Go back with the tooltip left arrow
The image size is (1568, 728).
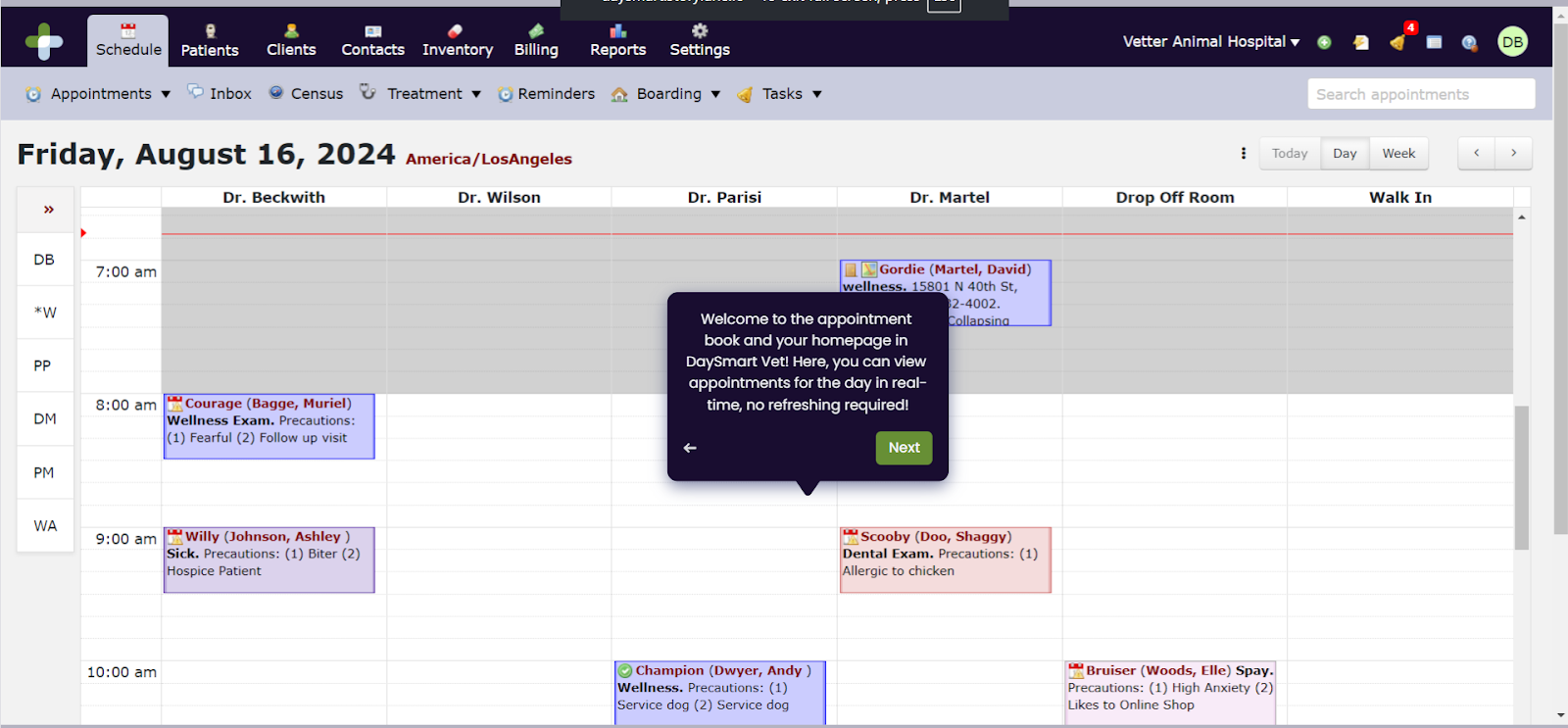(x=690, y=448)
